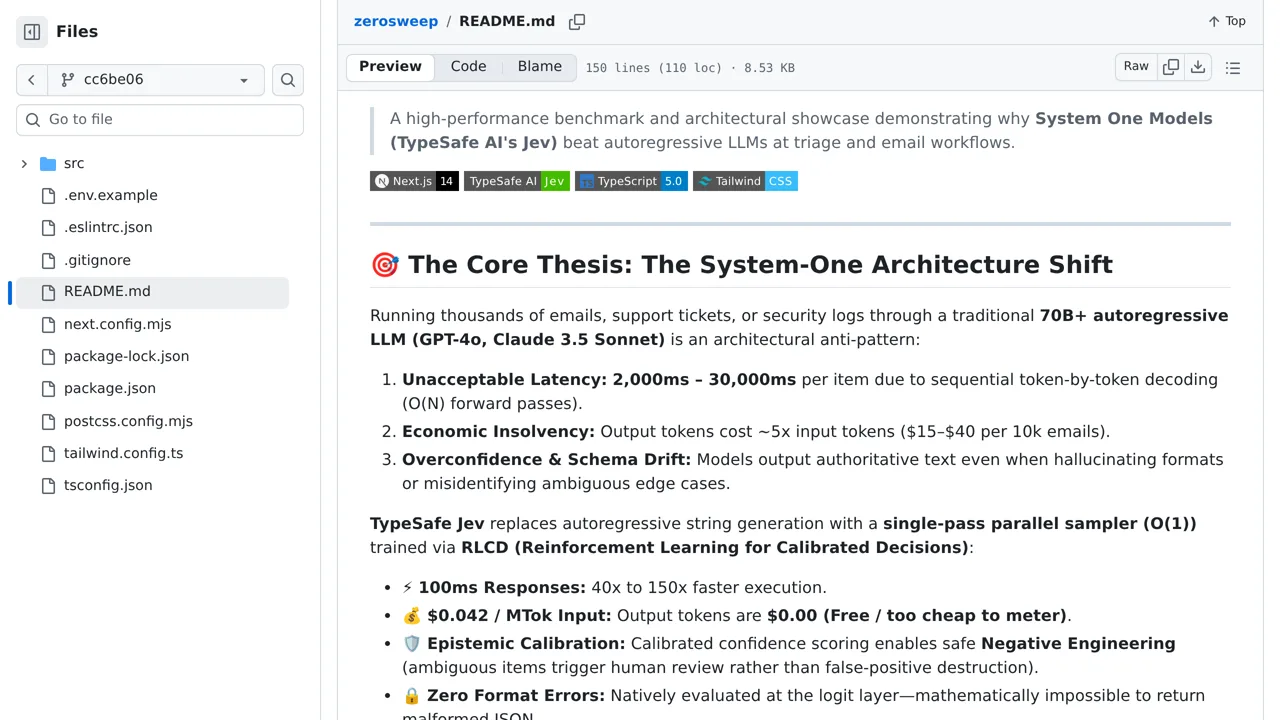Screen dimensions: 1280x720
Task: Open next.config.mjs file
Action: (117, 324)
